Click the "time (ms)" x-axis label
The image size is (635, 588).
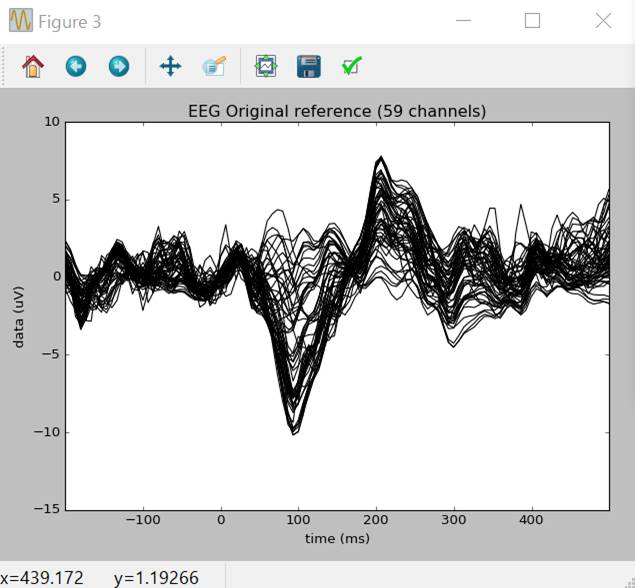click(337, 539)
